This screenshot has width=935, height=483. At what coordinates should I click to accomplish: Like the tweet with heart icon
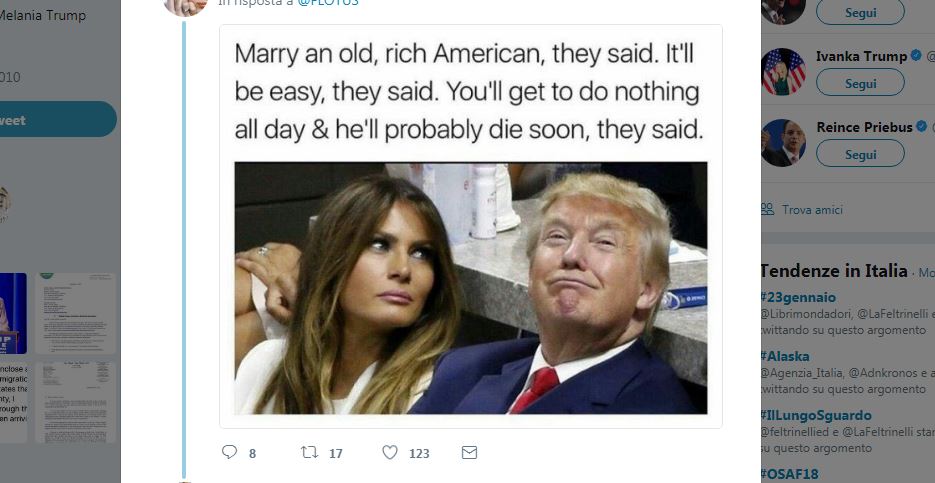tap(390, 453)
